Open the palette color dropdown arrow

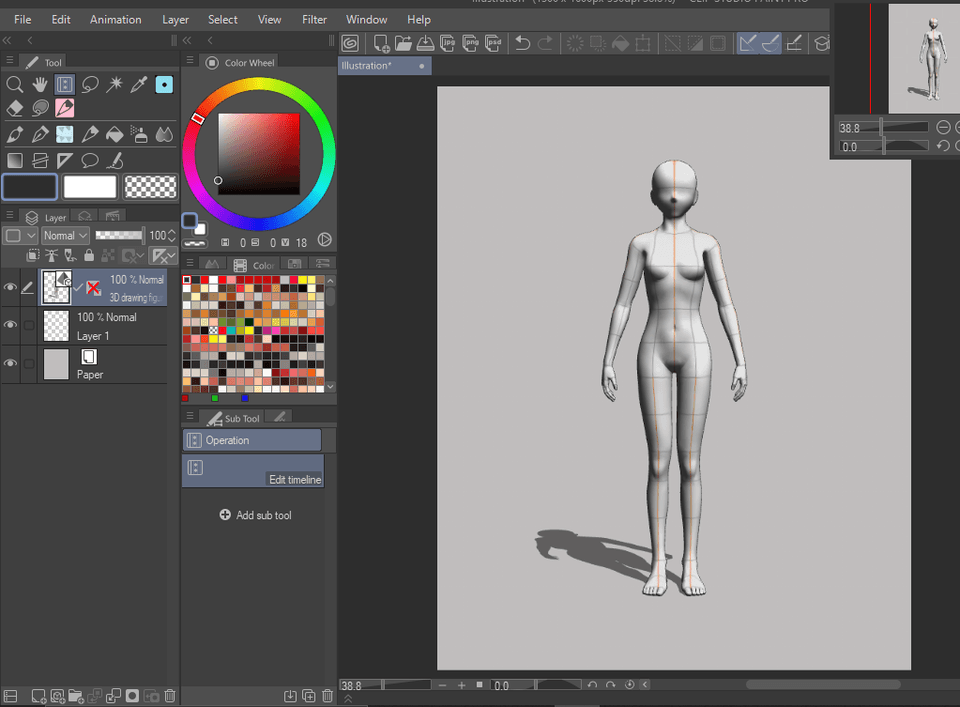pyautogui.click(x=31, y=236)
